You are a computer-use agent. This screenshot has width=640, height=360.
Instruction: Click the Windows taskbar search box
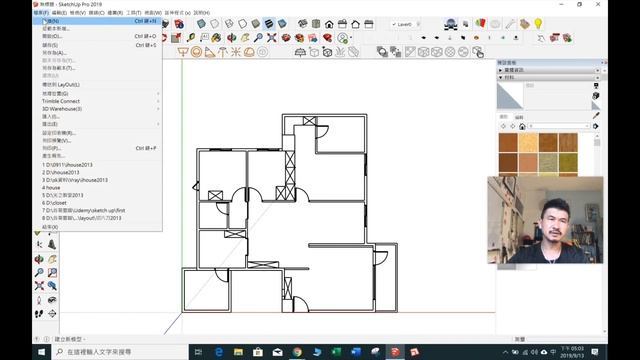(121, 352)
